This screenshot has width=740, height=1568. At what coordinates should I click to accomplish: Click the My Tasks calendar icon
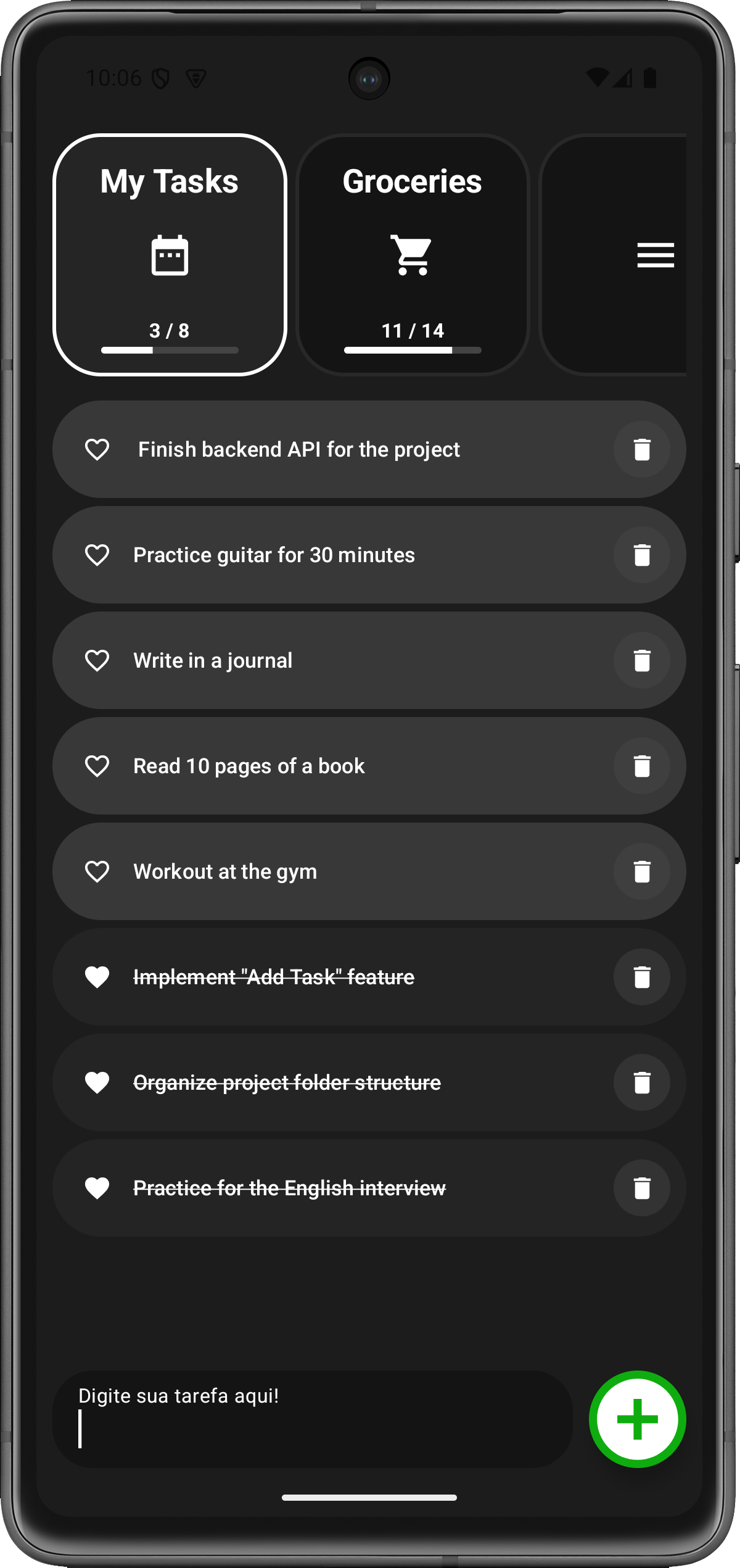click(x=170, y=255)
